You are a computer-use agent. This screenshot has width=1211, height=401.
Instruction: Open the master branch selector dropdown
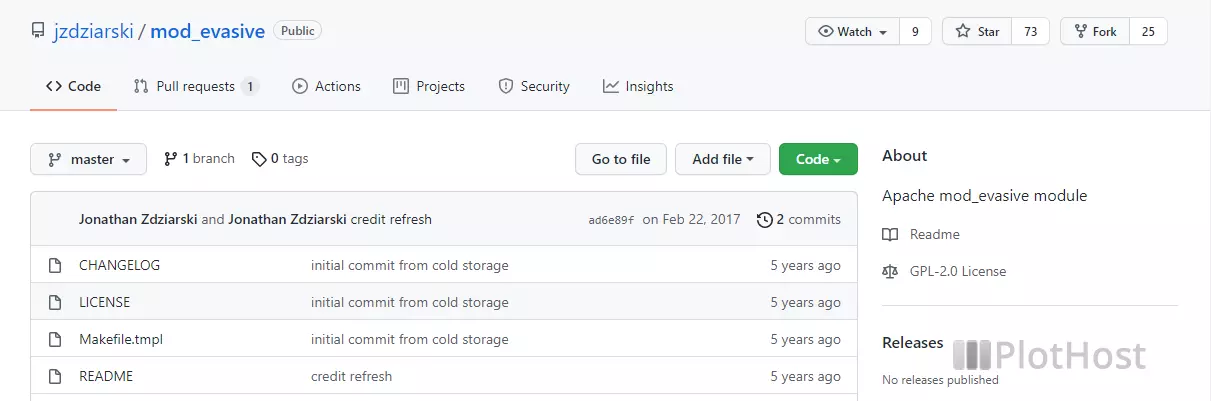pos(88,159)
